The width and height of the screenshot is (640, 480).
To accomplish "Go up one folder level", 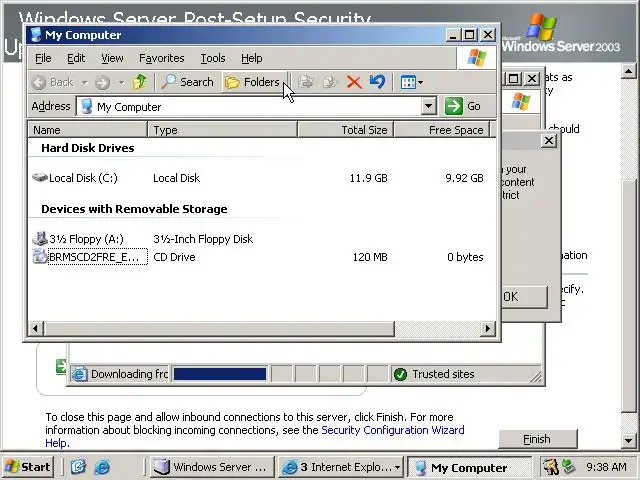I will (x=140, y=82).
